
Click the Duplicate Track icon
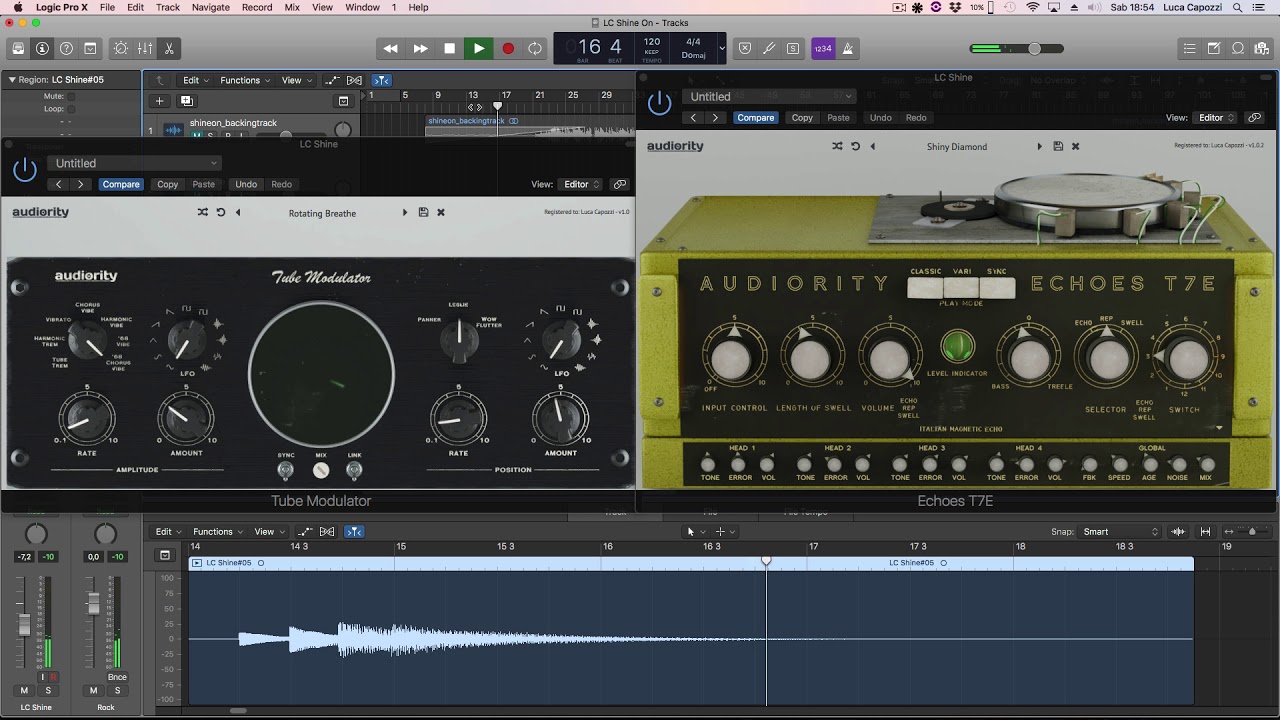186,100
